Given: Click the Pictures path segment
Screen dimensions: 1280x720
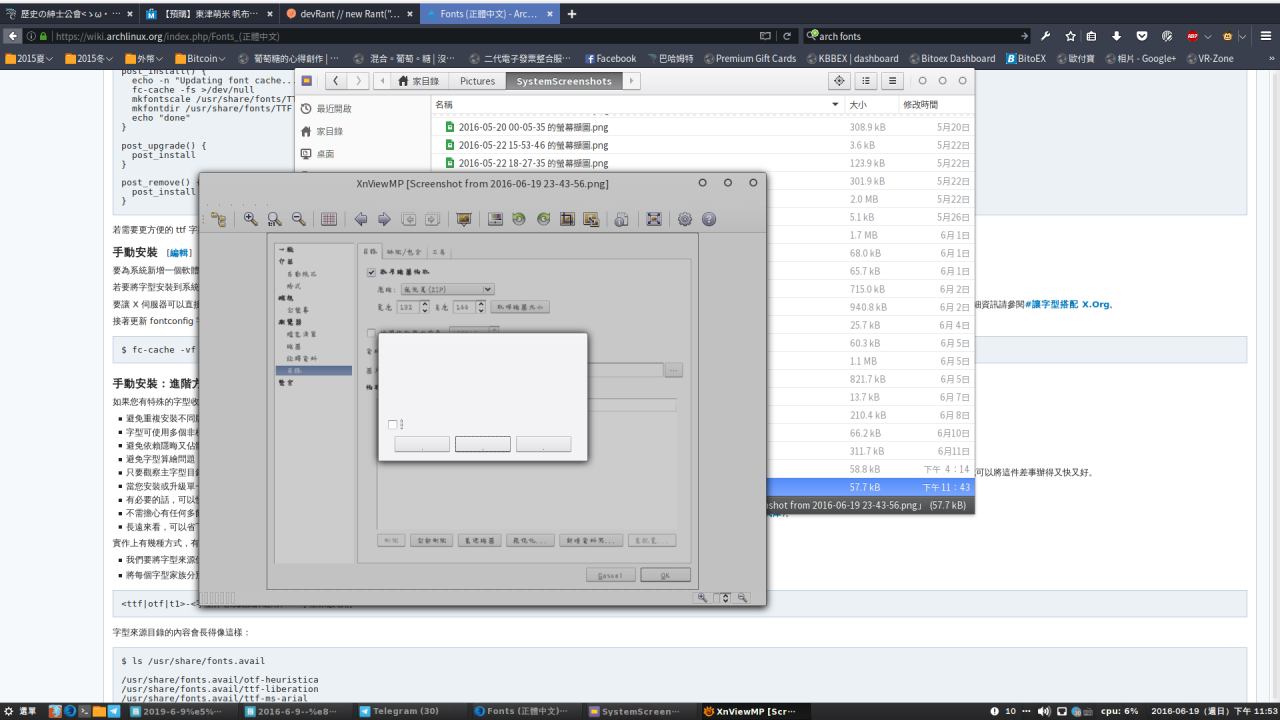Looking at the screenshot, I should coord(477,81).
